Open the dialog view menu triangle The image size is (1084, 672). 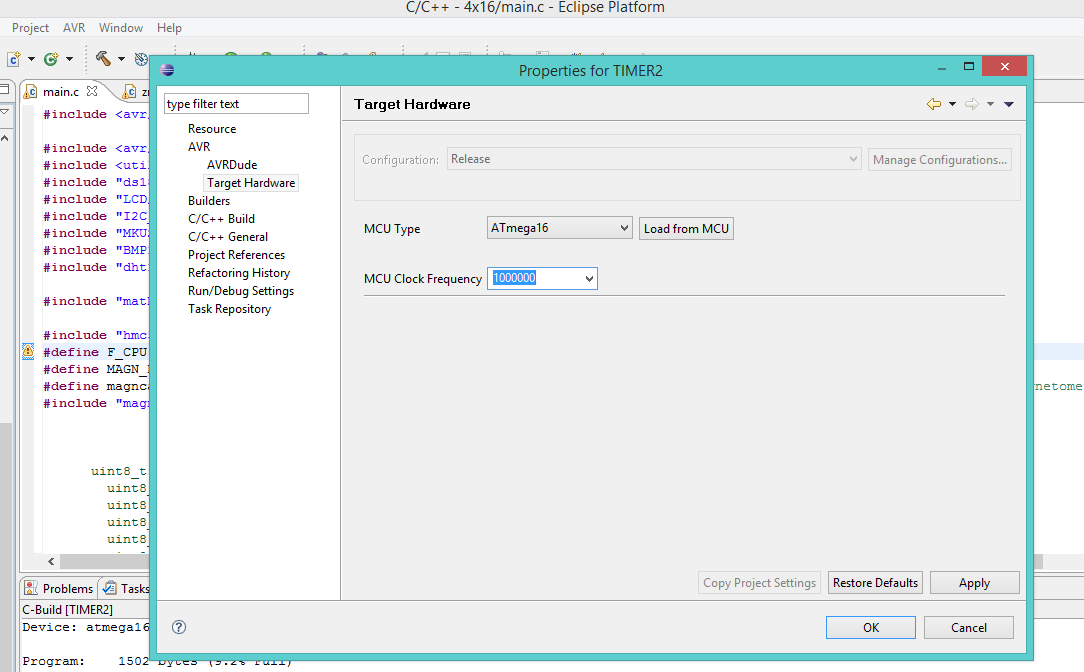point(1009,104)
